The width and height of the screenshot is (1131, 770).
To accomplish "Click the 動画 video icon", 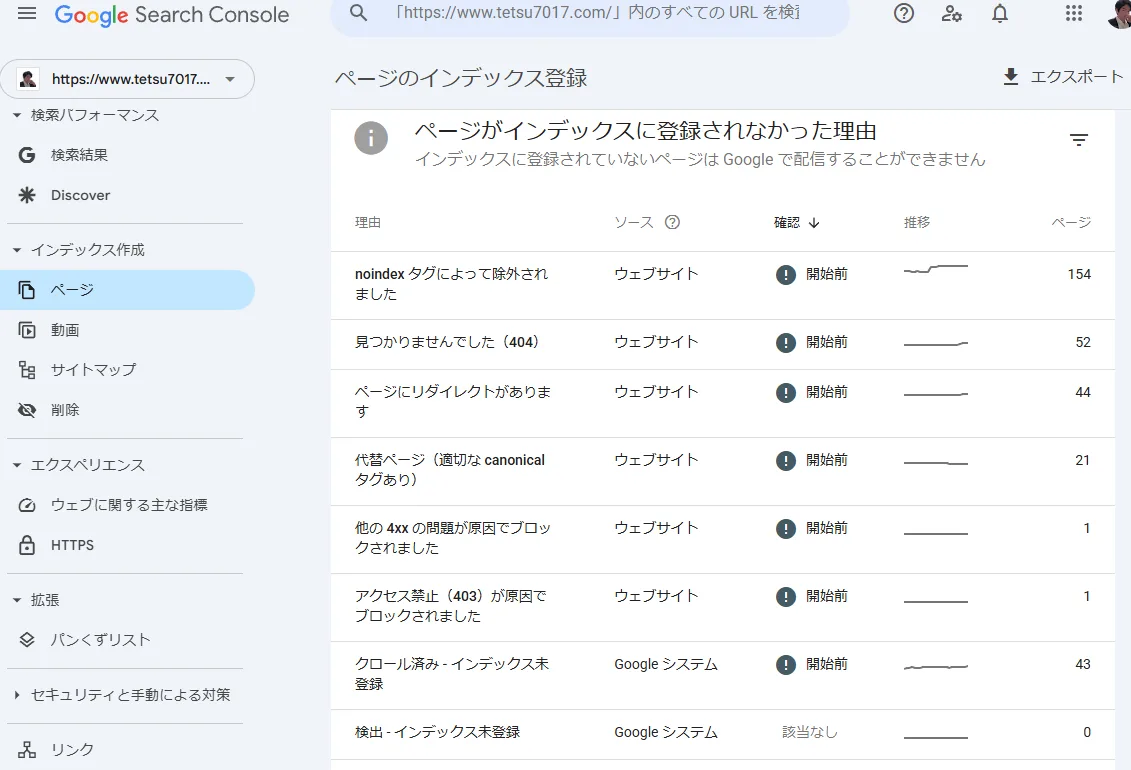I will [x=27, y=330].
